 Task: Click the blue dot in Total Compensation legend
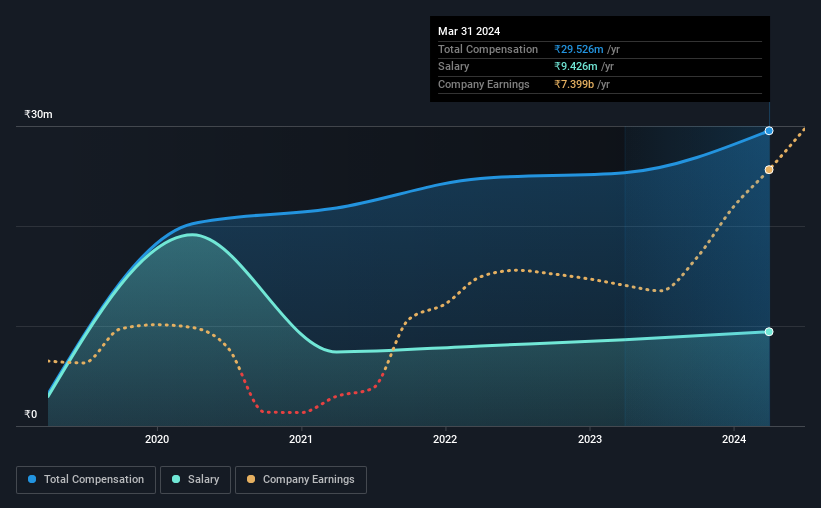[32, 479]
